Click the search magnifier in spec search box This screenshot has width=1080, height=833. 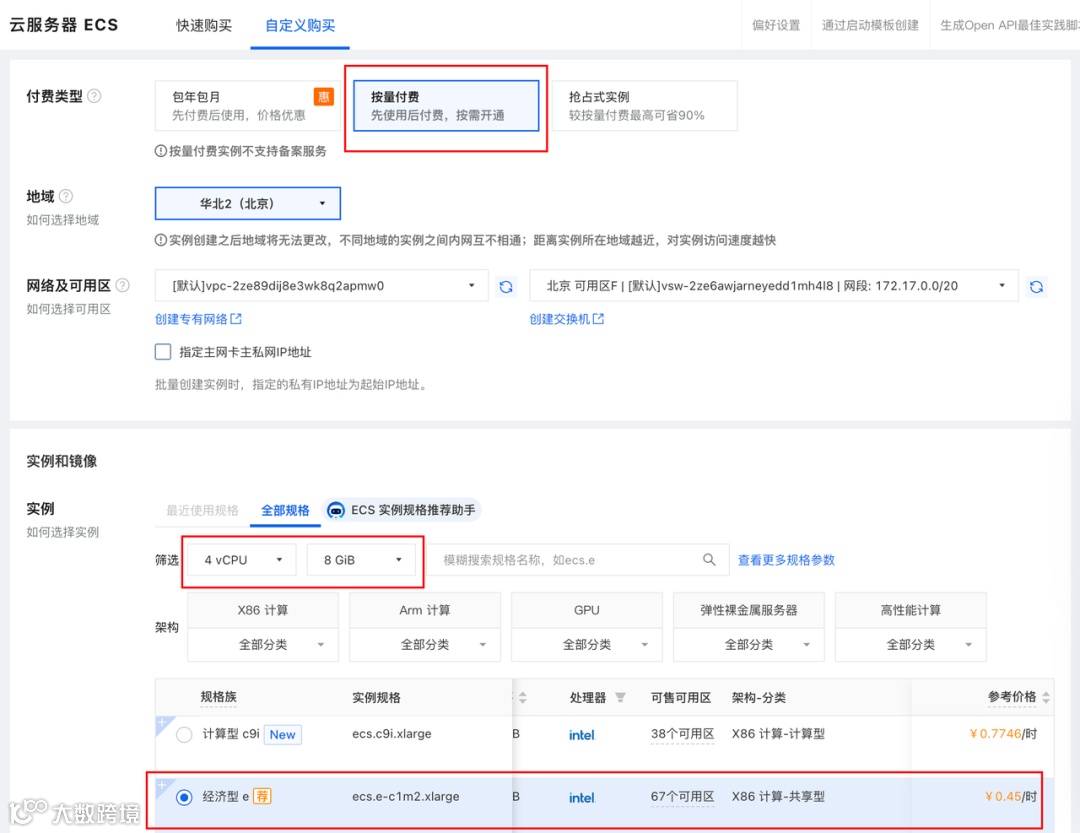pos(709,559)
